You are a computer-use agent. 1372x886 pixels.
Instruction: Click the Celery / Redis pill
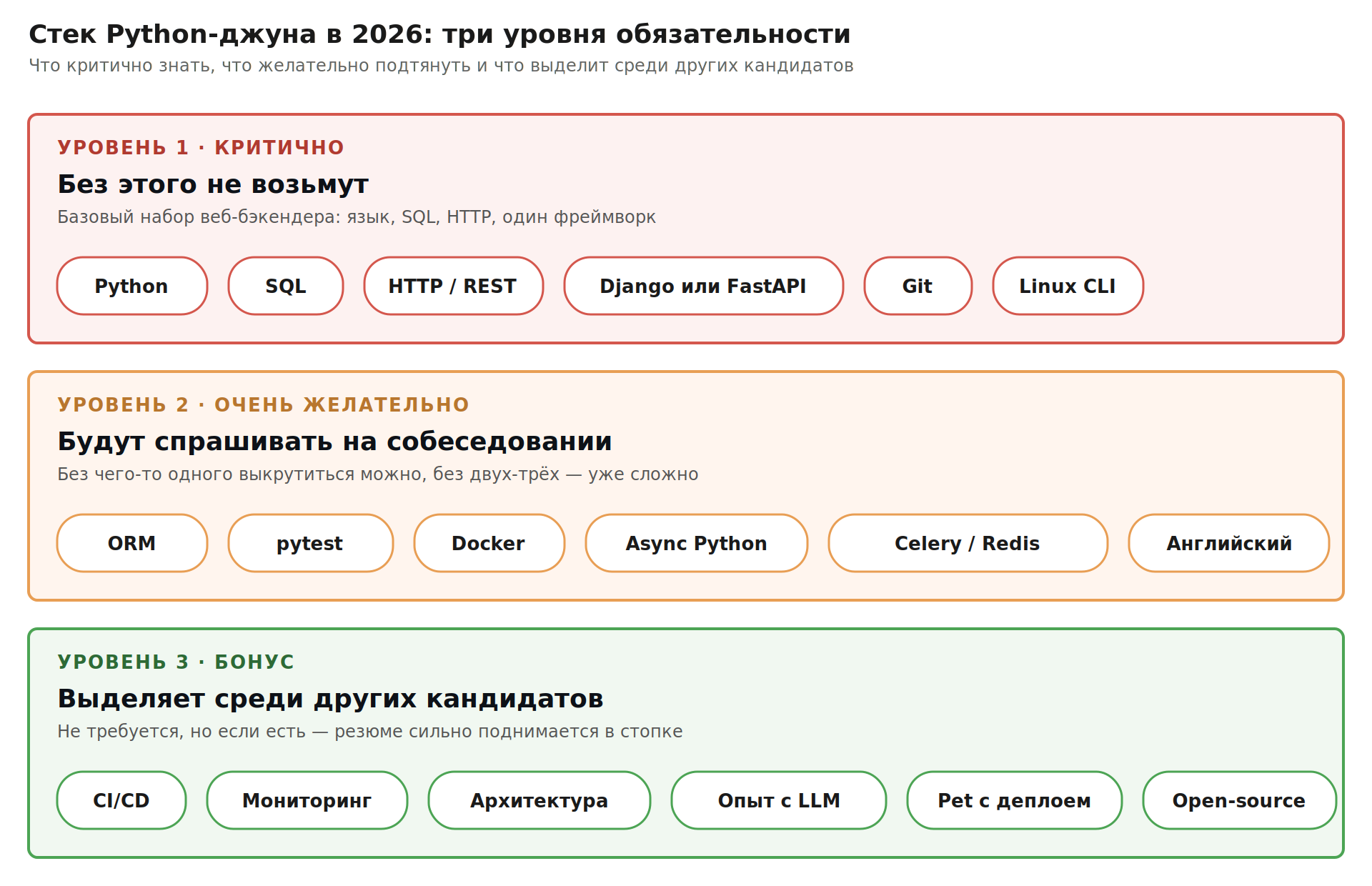(968, 543)
